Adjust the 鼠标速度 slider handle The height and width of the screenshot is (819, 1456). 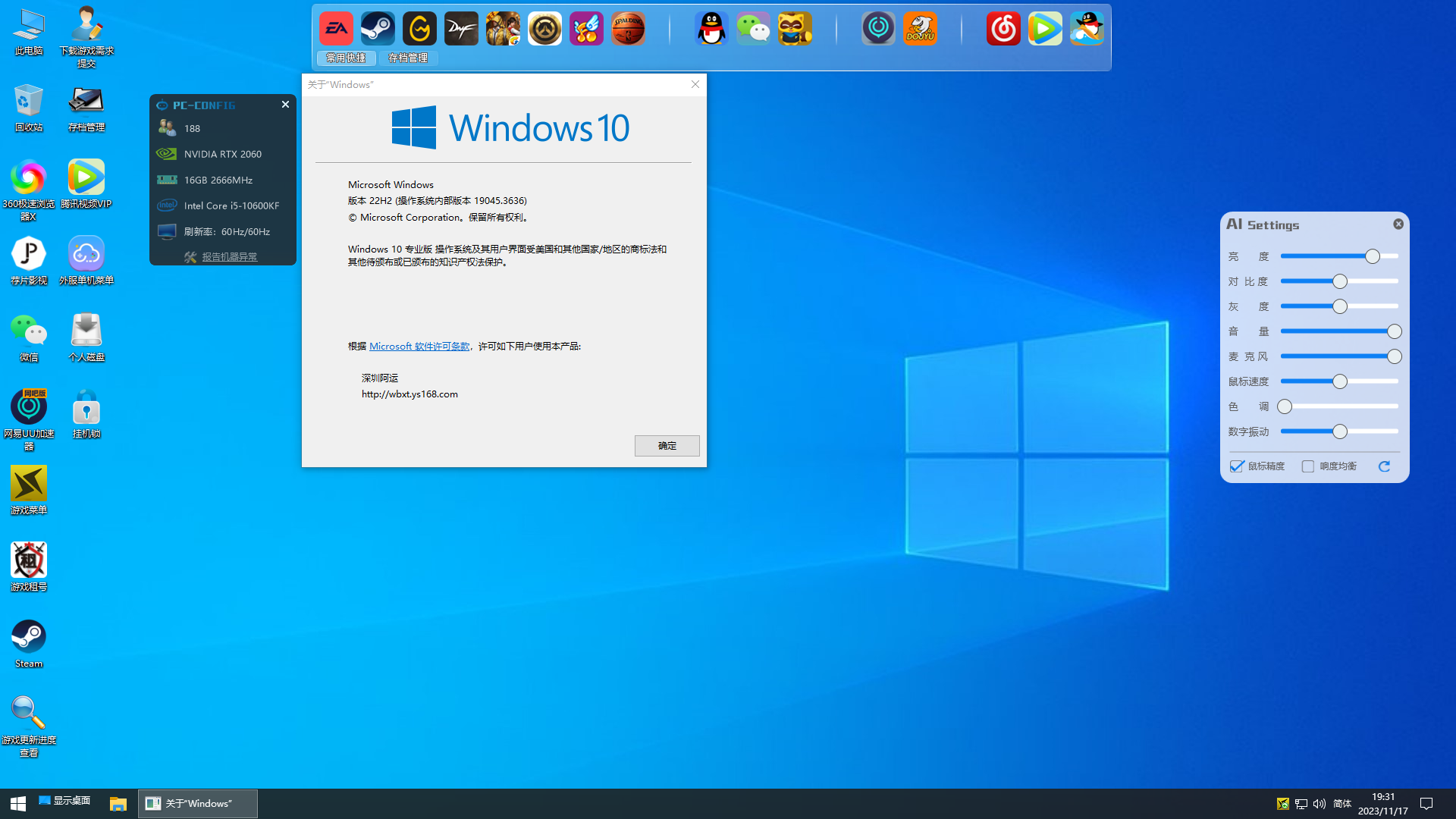(1340, 381)
